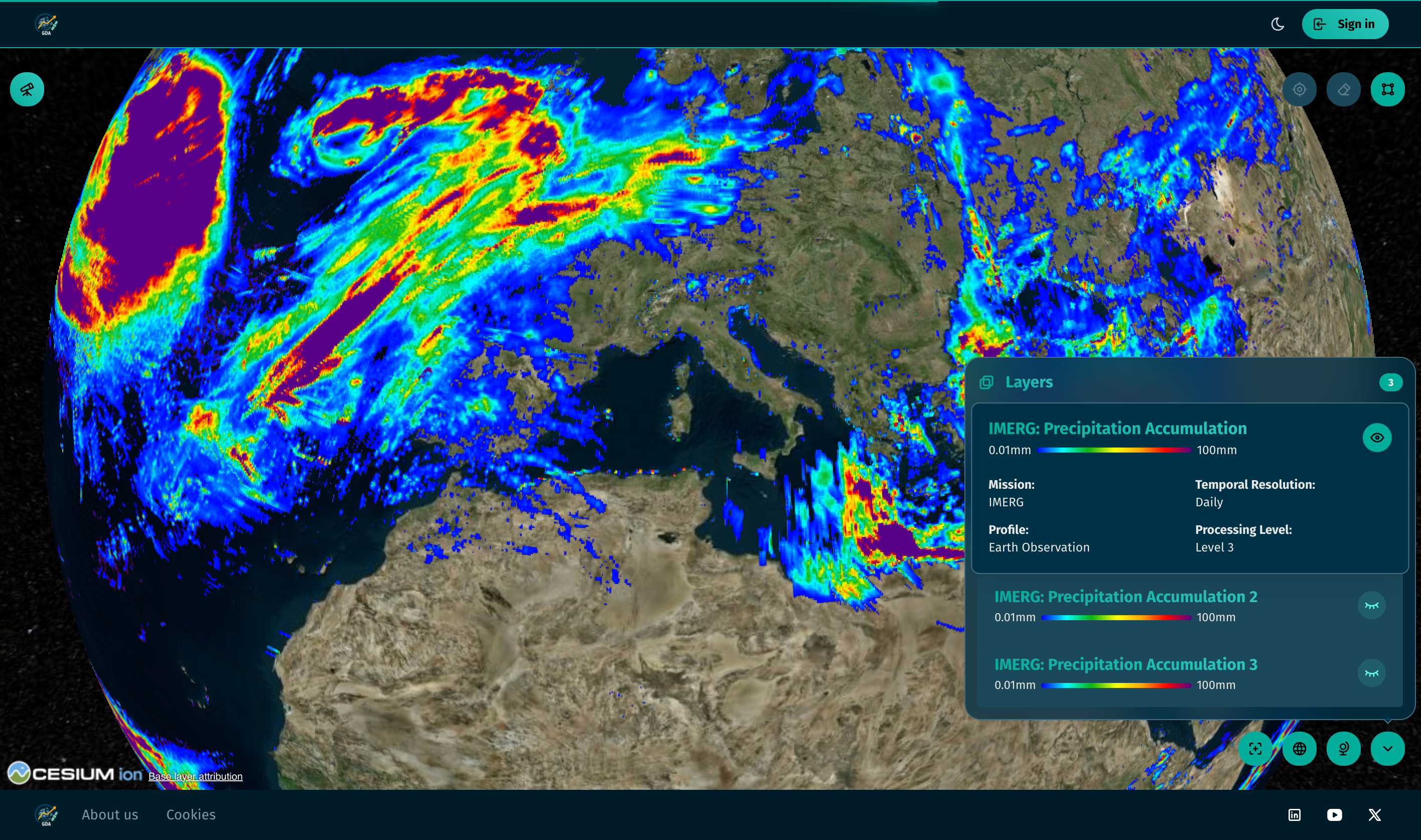Open the About us page
The image size is (1421, 840).
coord(110,814)
